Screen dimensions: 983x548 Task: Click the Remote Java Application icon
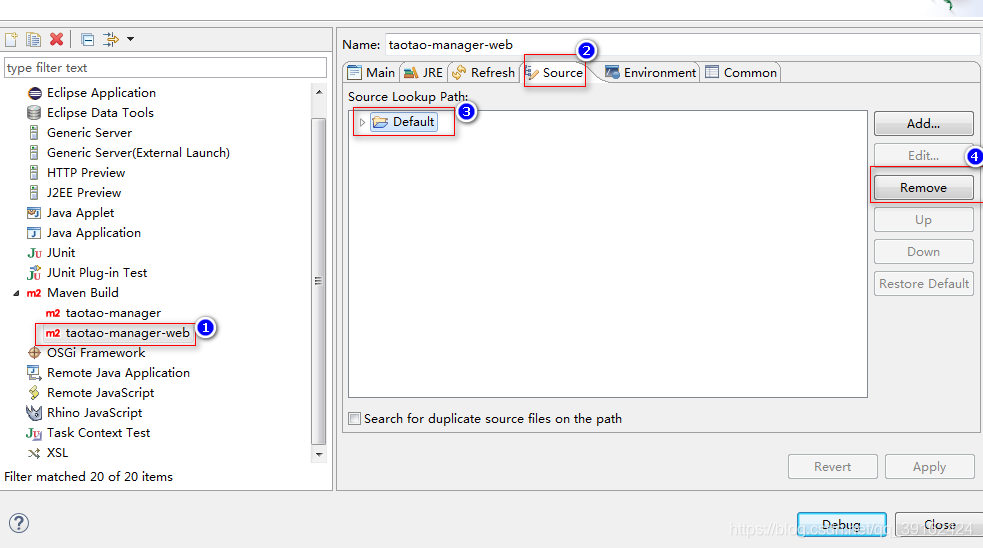click(x=34, y=373)
